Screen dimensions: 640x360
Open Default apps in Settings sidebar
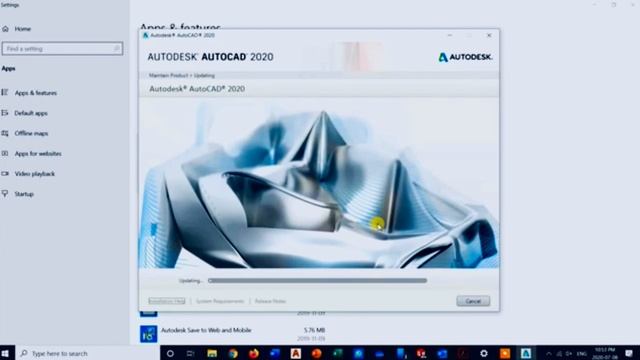(x=31, y=113)
